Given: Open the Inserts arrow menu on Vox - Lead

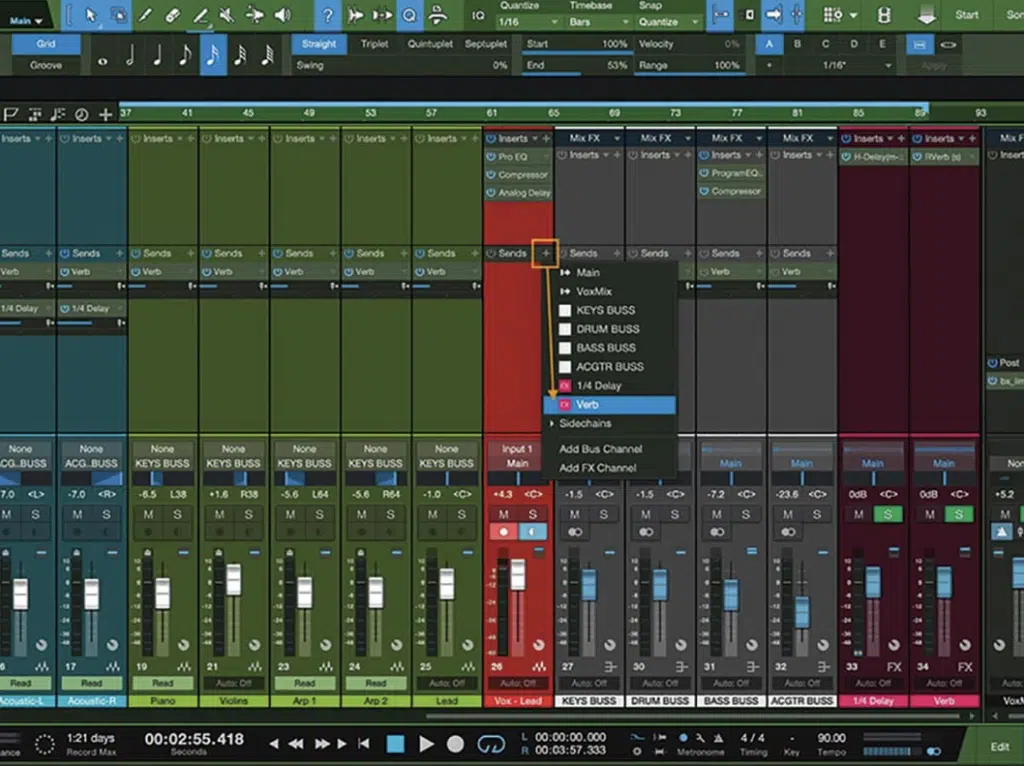Looking at the screenshot, I should (536, 138).
